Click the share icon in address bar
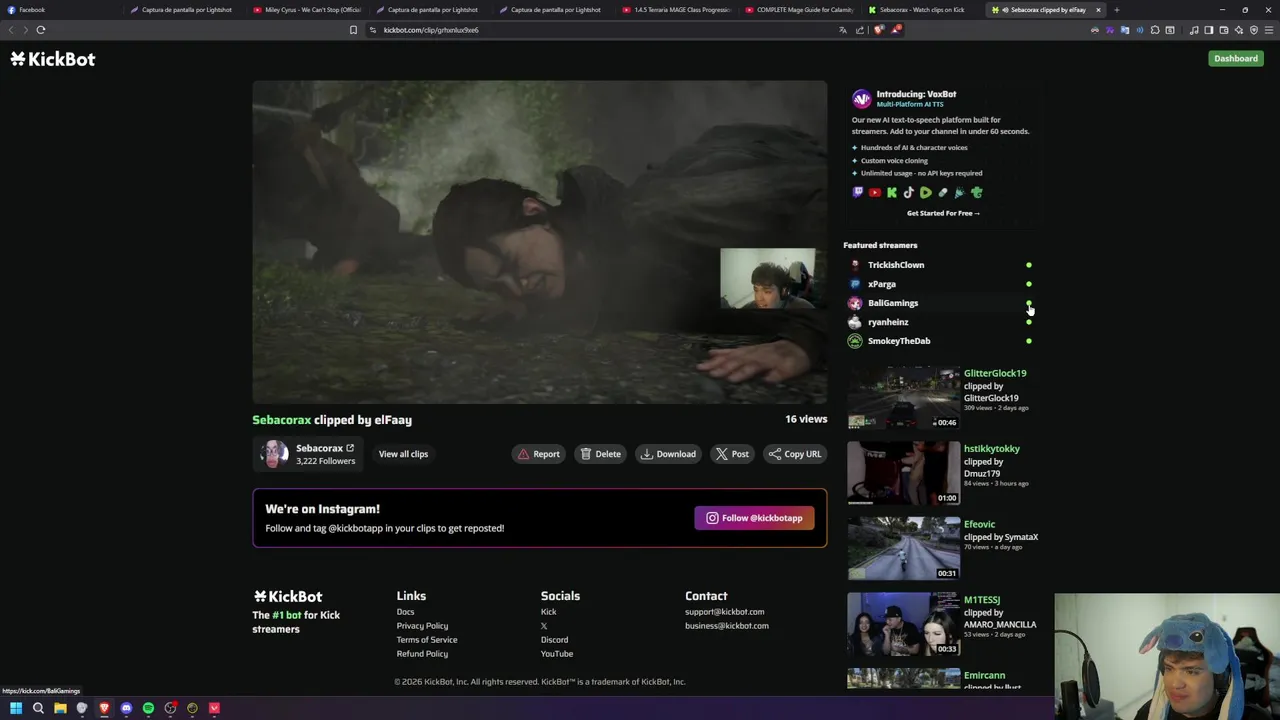1280x720 pixels. coord(860,30)
